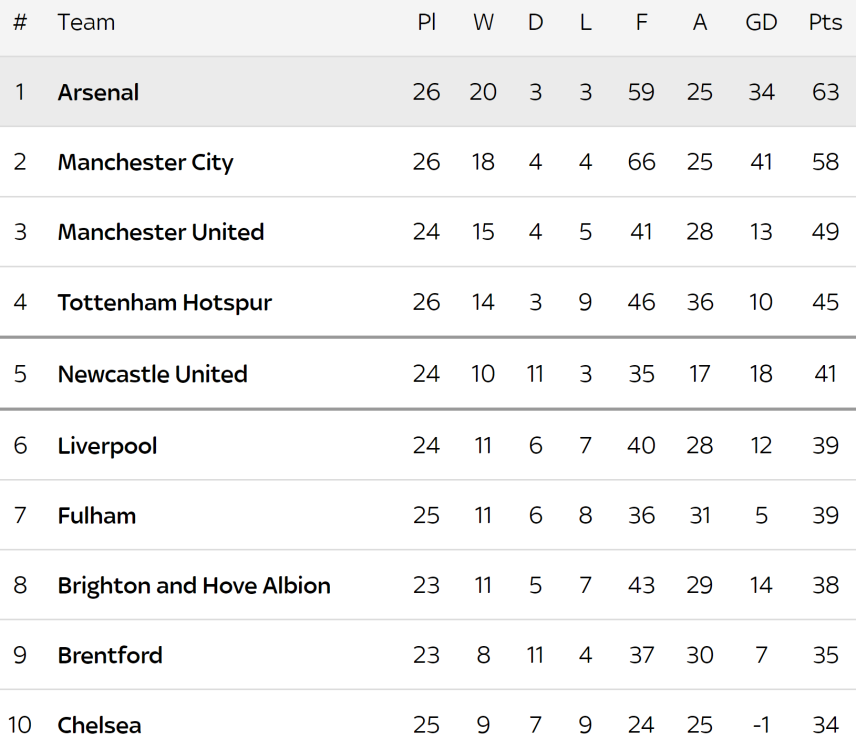Open Brighton and Hove Albion link
Viewport: 856px width, 750px height.
pyautogui.click(x=194, y=586)
